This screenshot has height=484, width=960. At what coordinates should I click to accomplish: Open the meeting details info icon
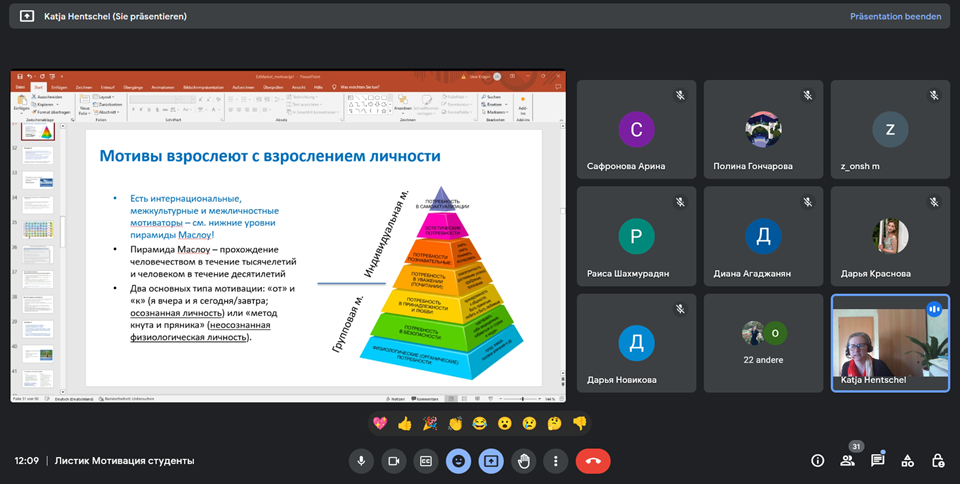click(x=817, y=461)
